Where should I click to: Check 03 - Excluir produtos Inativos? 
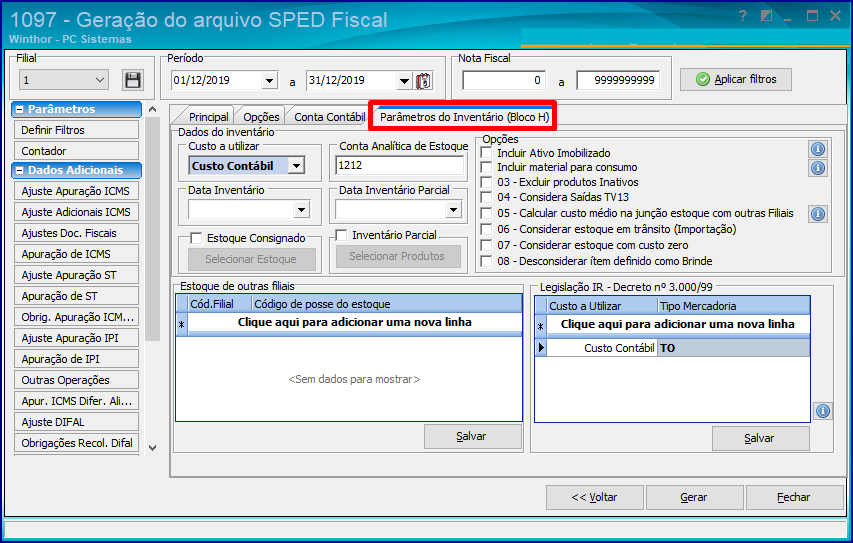pyautogui.click(x=486, y=182)
